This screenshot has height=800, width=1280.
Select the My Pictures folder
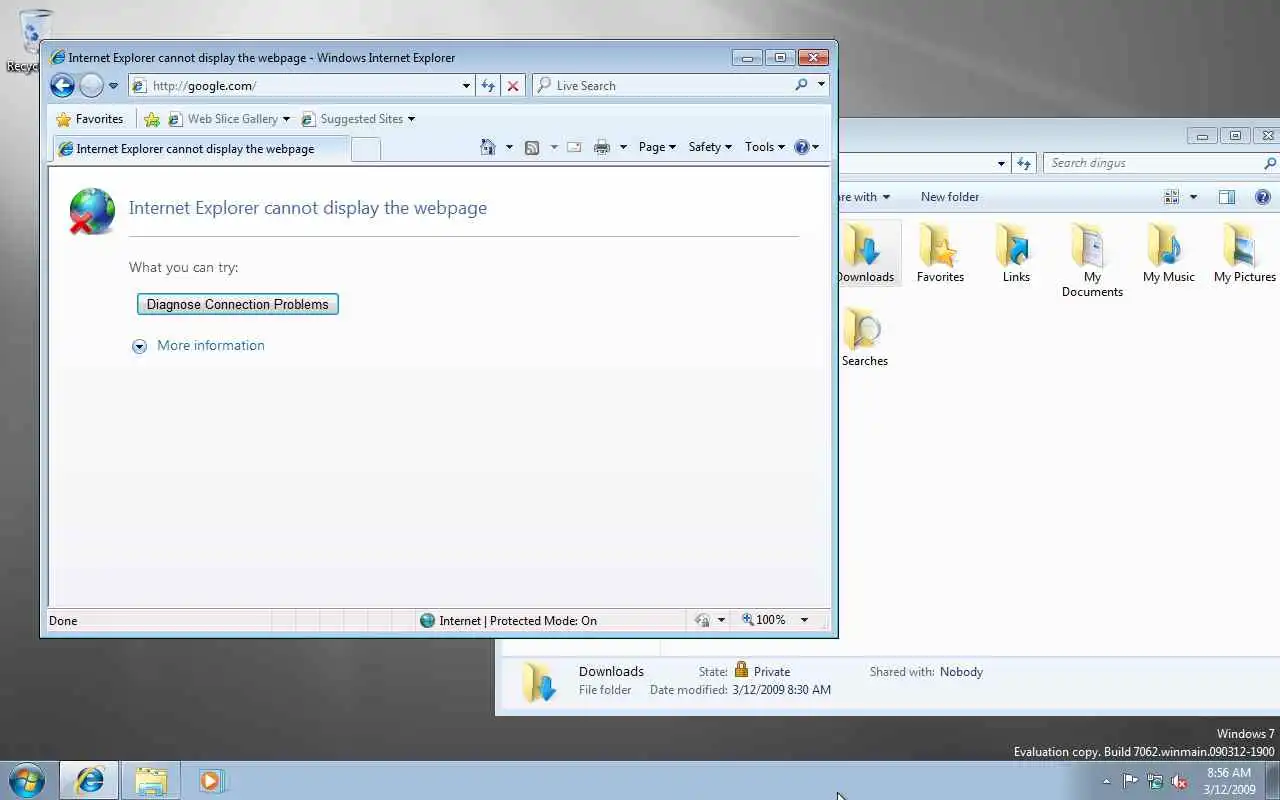pyautogui.click(x=1245, y=253)
